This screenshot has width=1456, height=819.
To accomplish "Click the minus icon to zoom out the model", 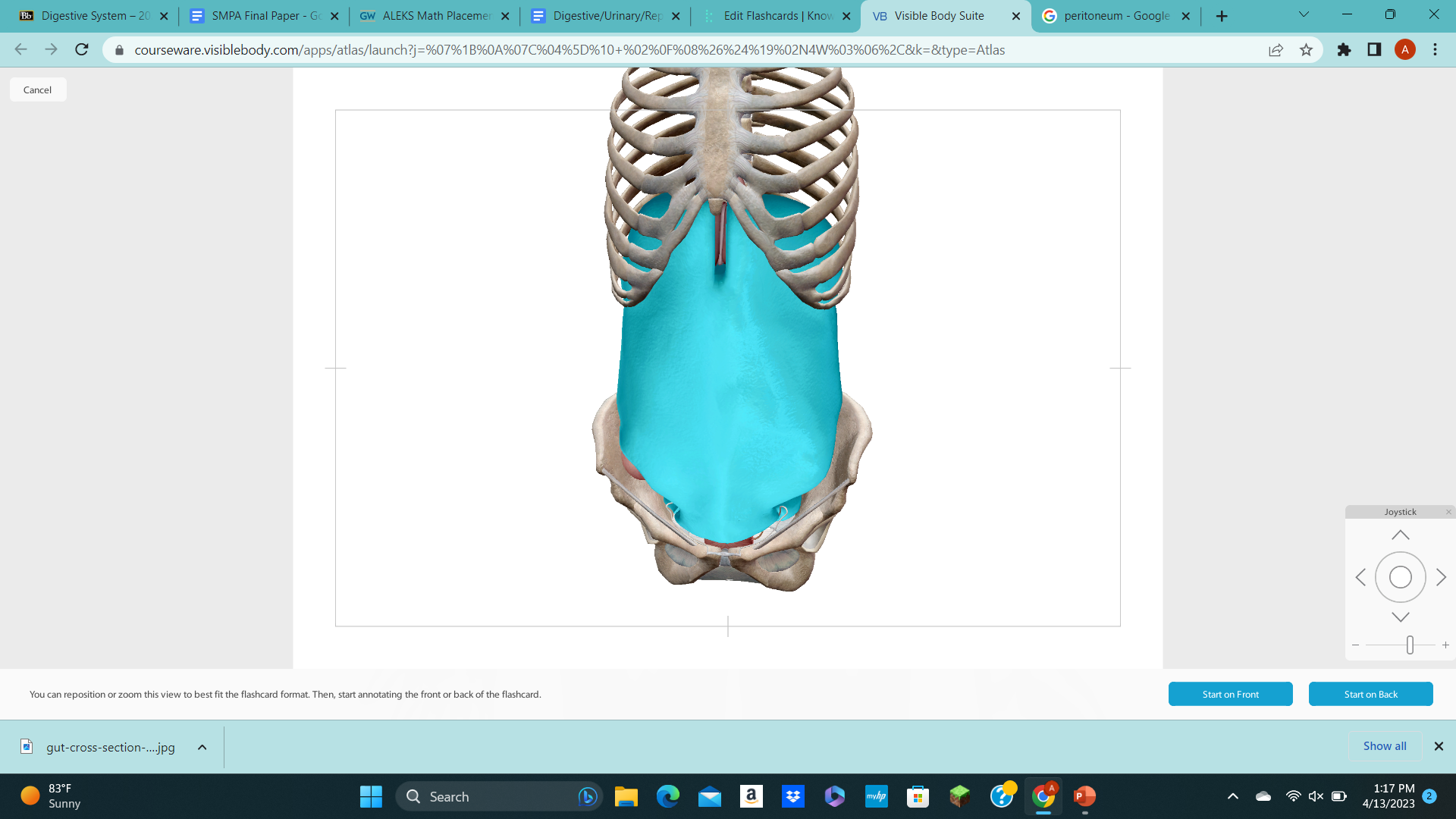I will [1356, 645].
